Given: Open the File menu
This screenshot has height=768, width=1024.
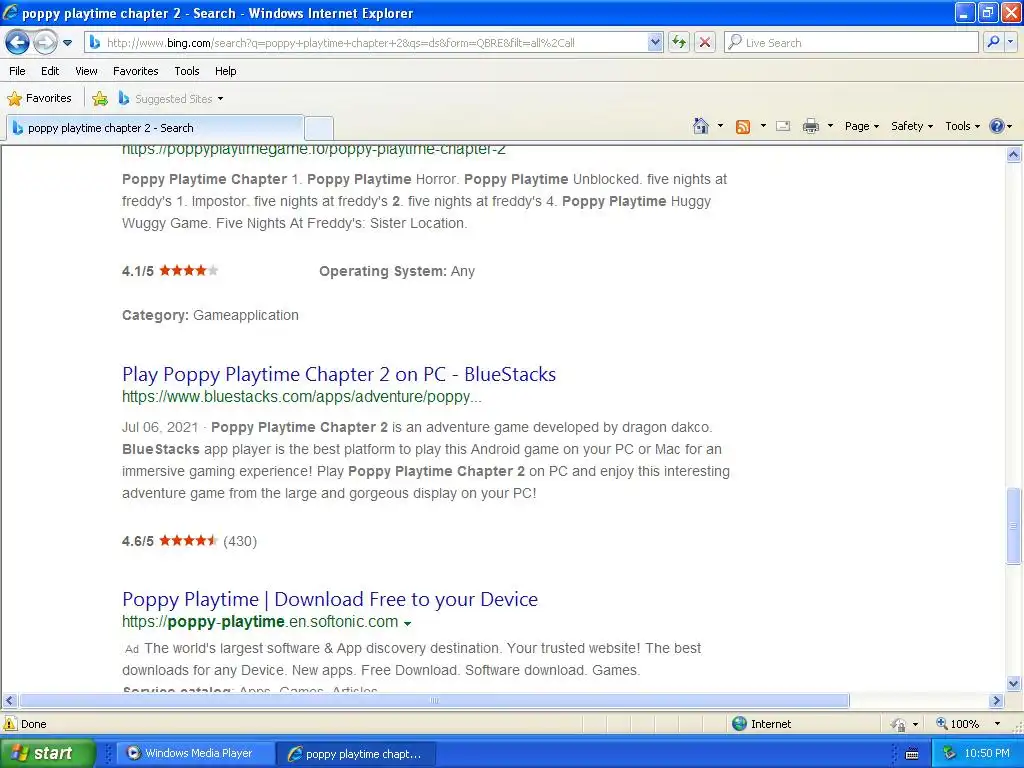Looking at the screenshot, I should (x=18, y=71).
